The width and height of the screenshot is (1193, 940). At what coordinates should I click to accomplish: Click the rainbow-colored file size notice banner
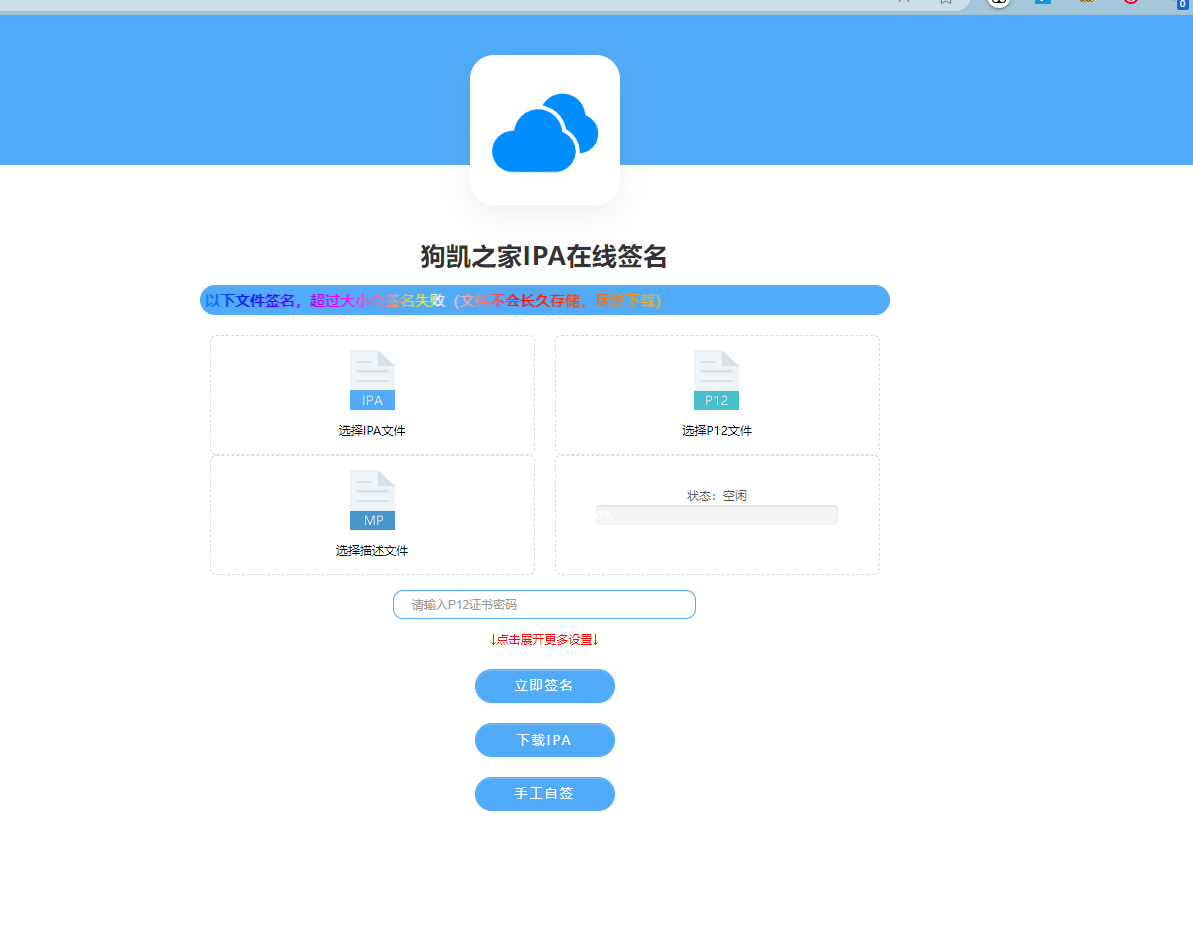click(545, 300)
